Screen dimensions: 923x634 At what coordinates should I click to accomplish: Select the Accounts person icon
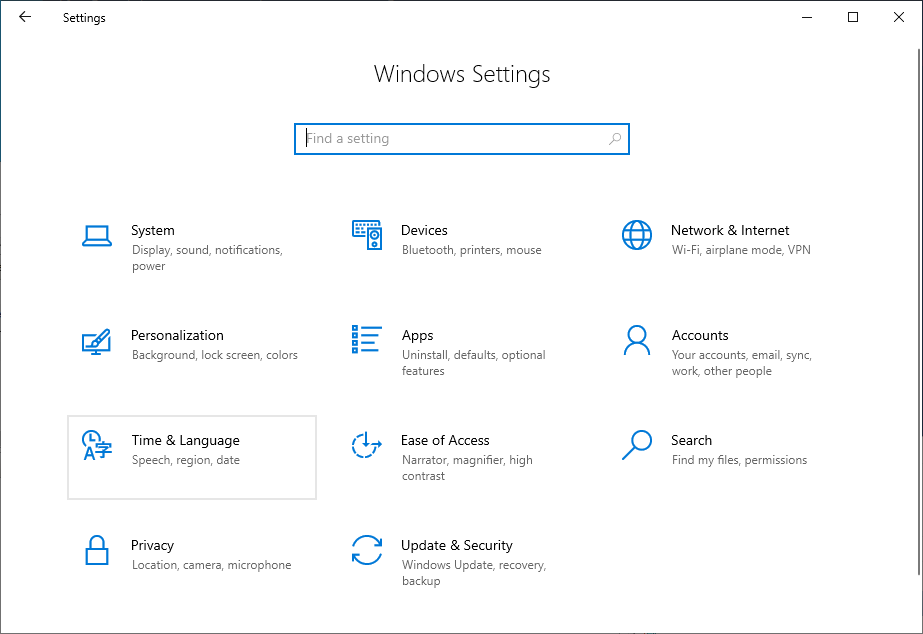click(x=637, y=340)
